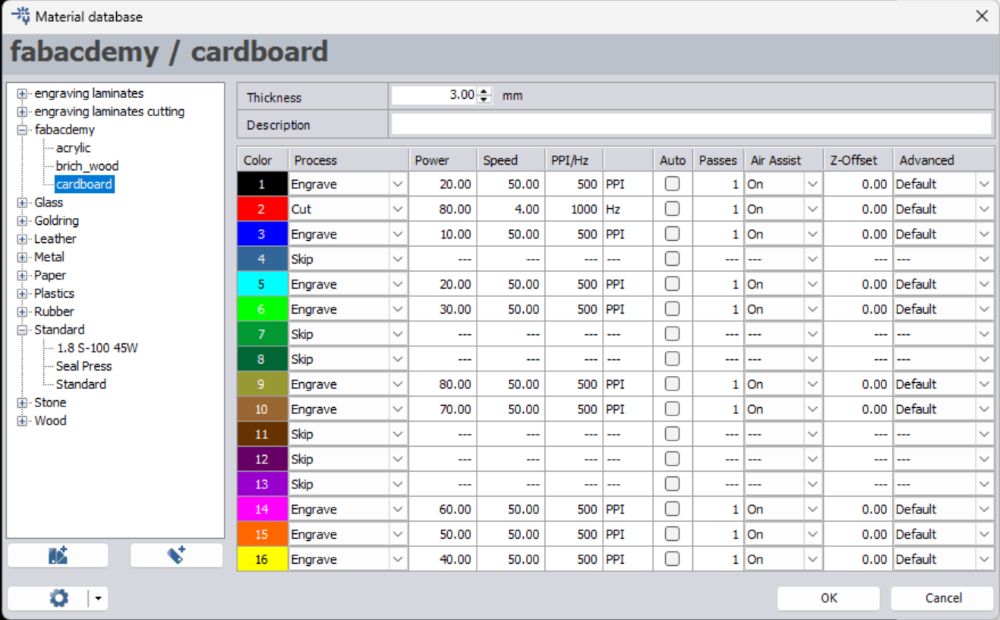
Task: Select 1.8 S-100 45W material
Action: pyautogui.click(x=97, y=348)
